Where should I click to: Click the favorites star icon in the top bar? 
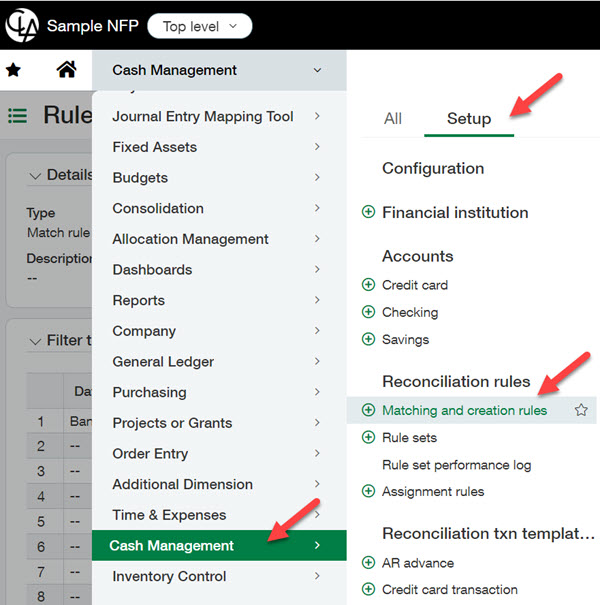click(x=14, y=70)
